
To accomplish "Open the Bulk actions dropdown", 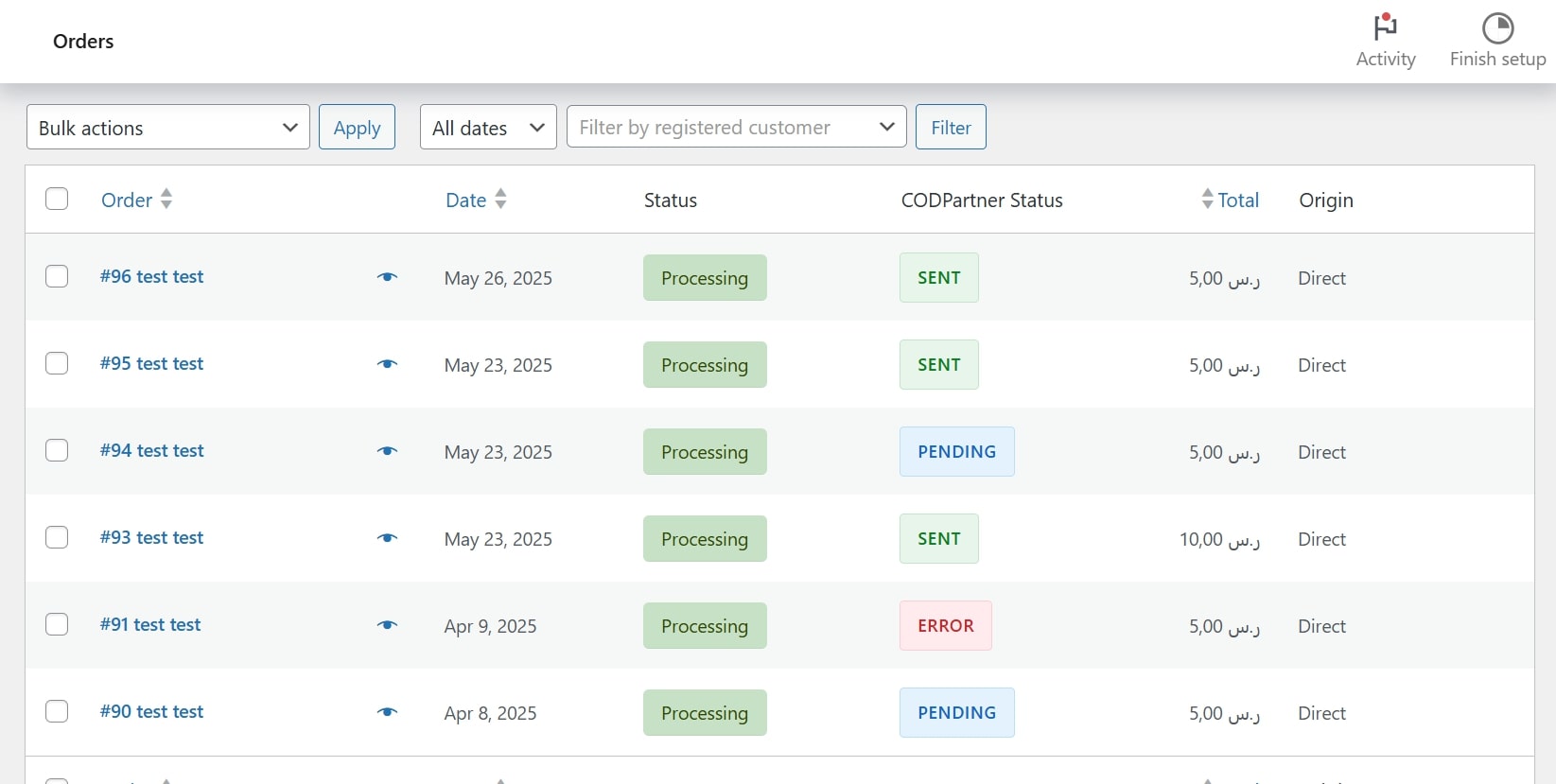I will pos(168,128).
